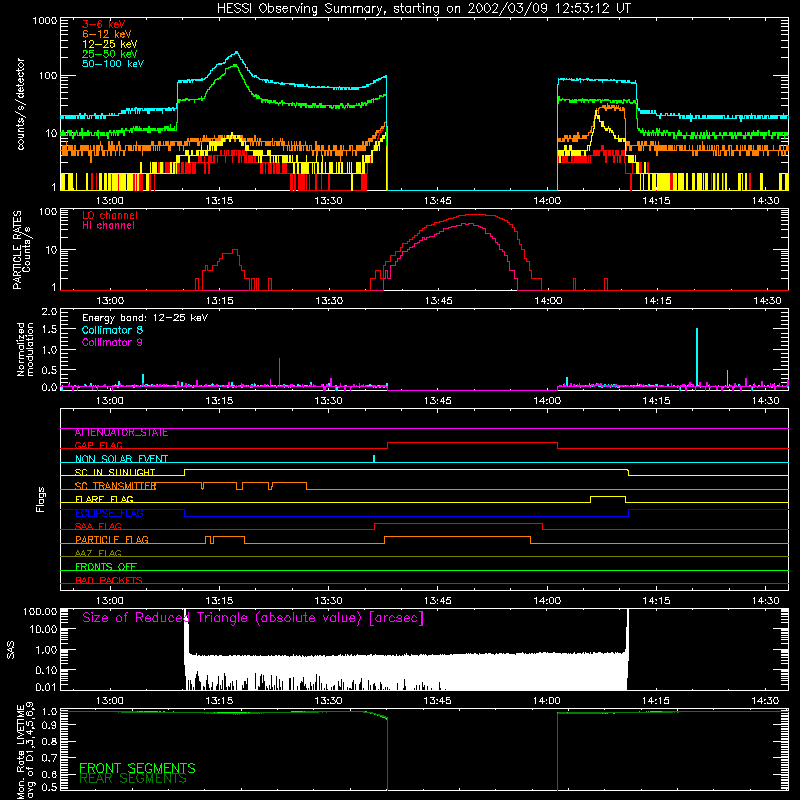The width and height of the screenshot is (800, 800).
Task: Select the BAD_PACKETS flag label
Action: pos(109,581)
